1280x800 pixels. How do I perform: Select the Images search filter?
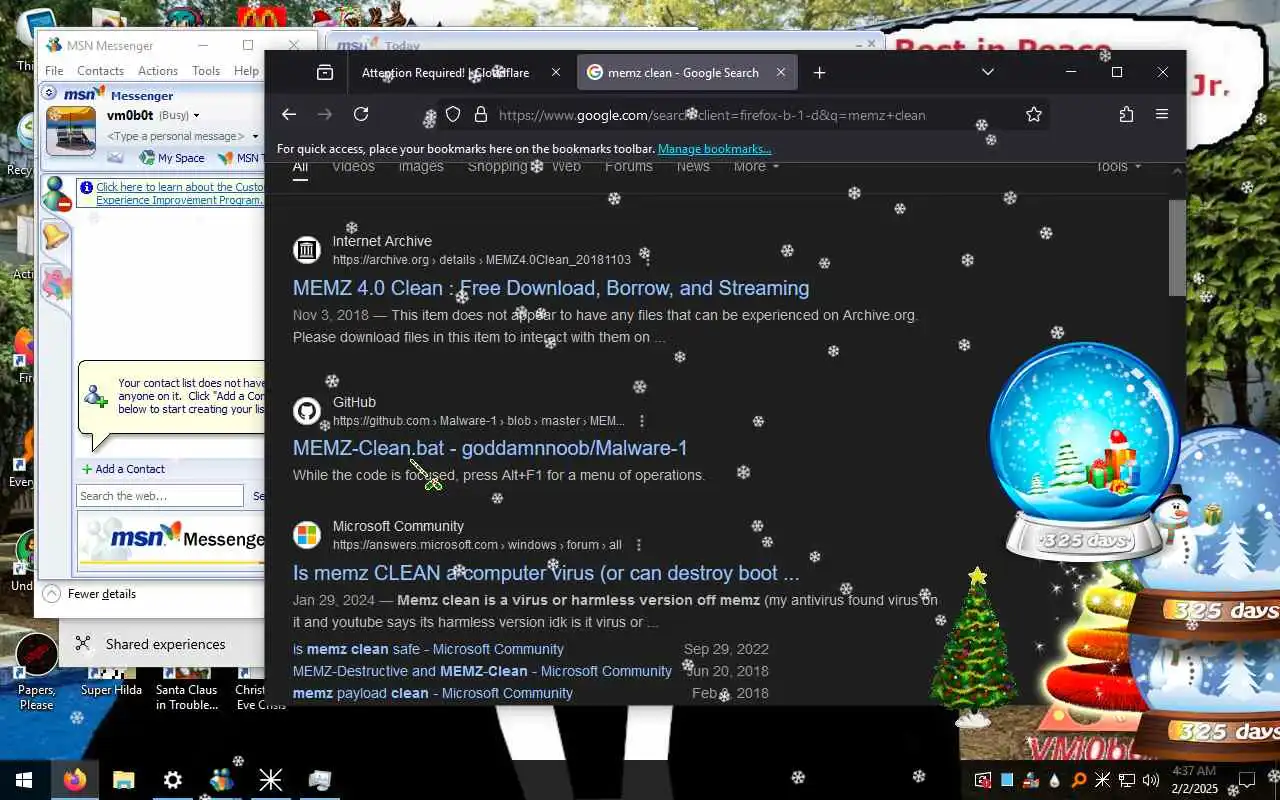pyautogui.click(x=421, y=167)
